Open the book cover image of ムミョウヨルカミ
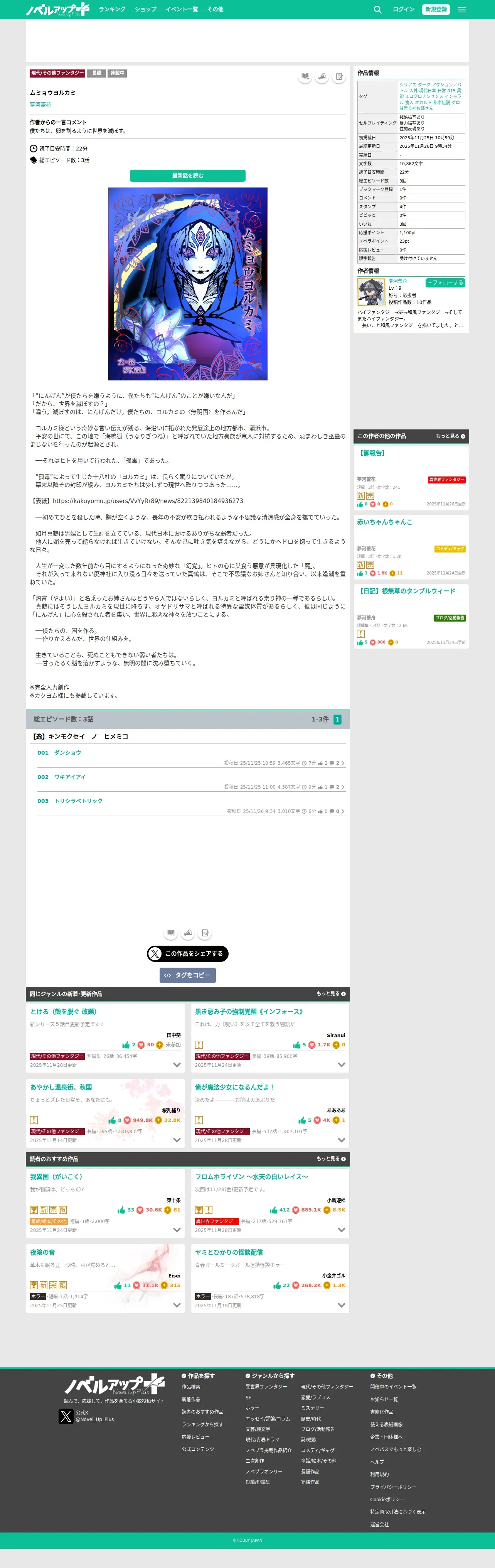 click(188, 284)
